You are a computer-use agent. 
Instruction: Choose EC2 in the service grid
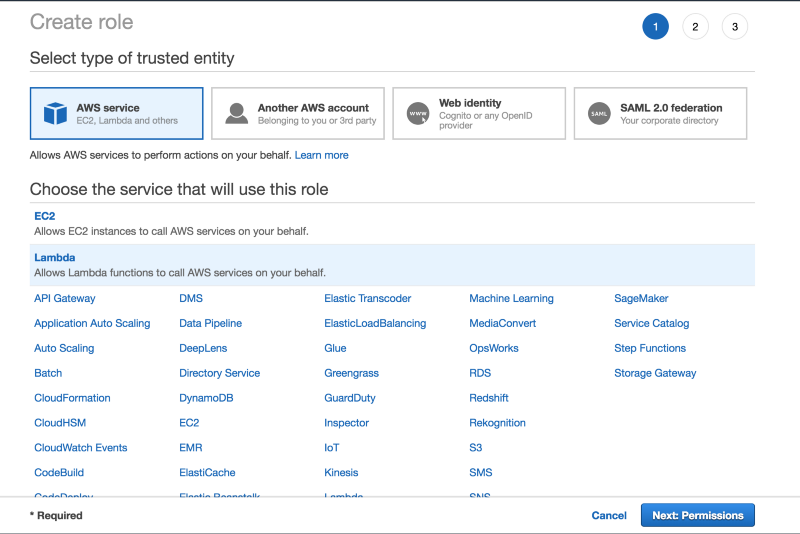click(x=189, y=423)
